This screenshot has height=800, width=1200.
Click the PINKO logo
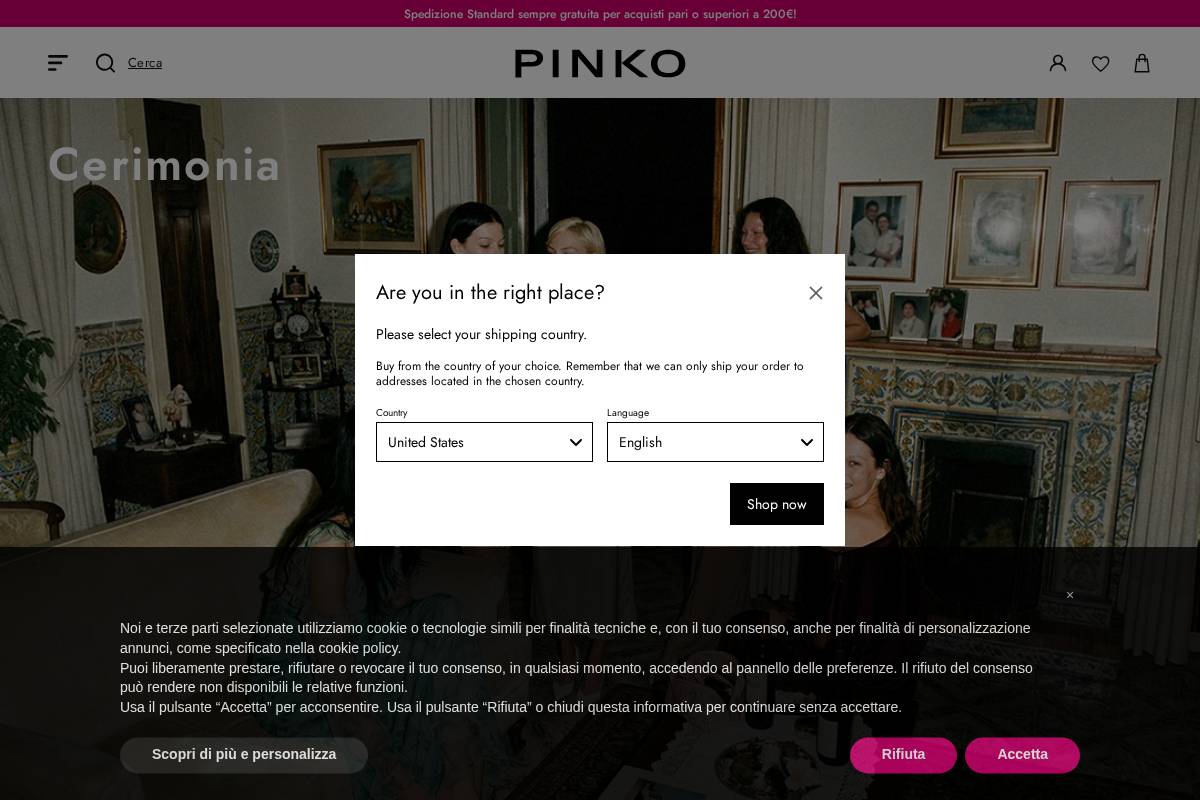[599, 63]
